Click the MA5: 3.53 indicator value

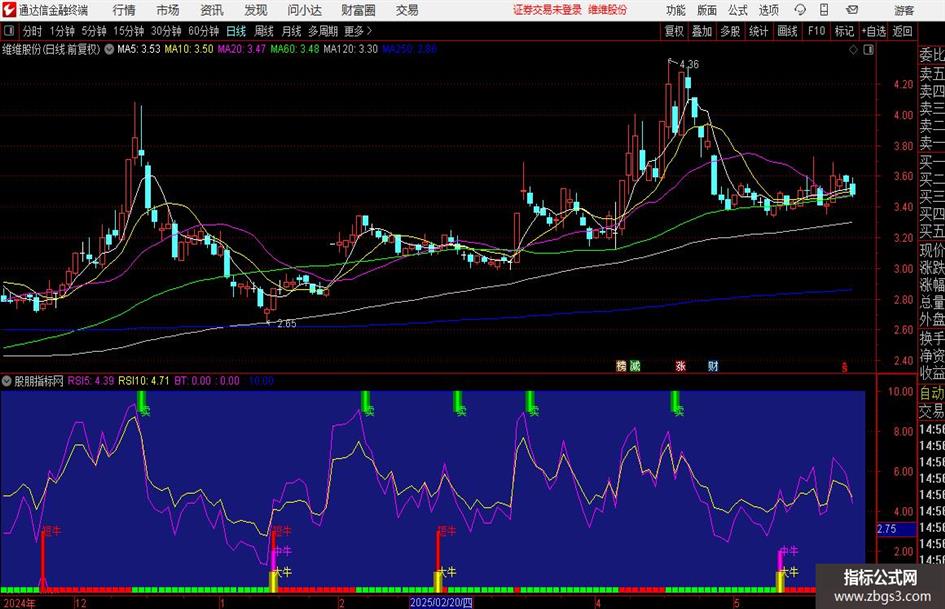139,49
